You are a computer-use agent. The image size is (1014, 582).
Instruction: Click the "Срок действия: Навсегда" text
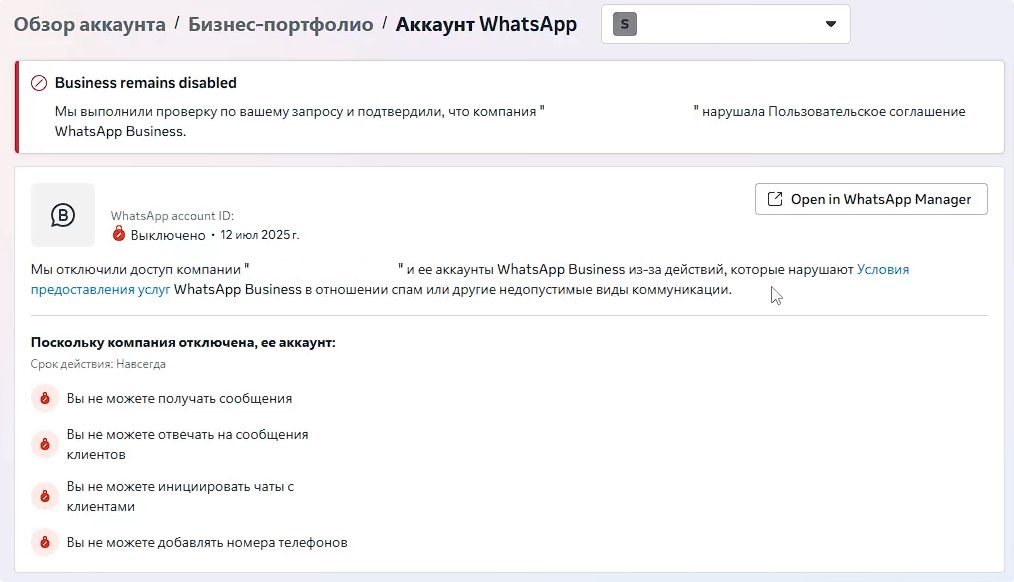[98, 364]
